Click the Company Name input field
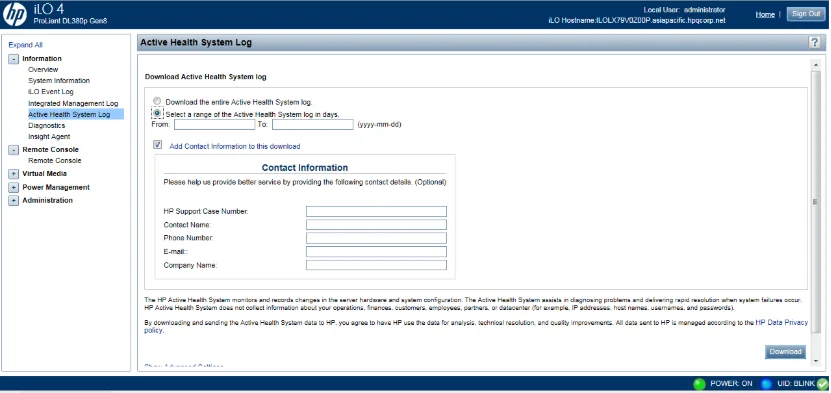Viewport: 831px width, 393px height. pyautogui.click(x=376, y=265)
